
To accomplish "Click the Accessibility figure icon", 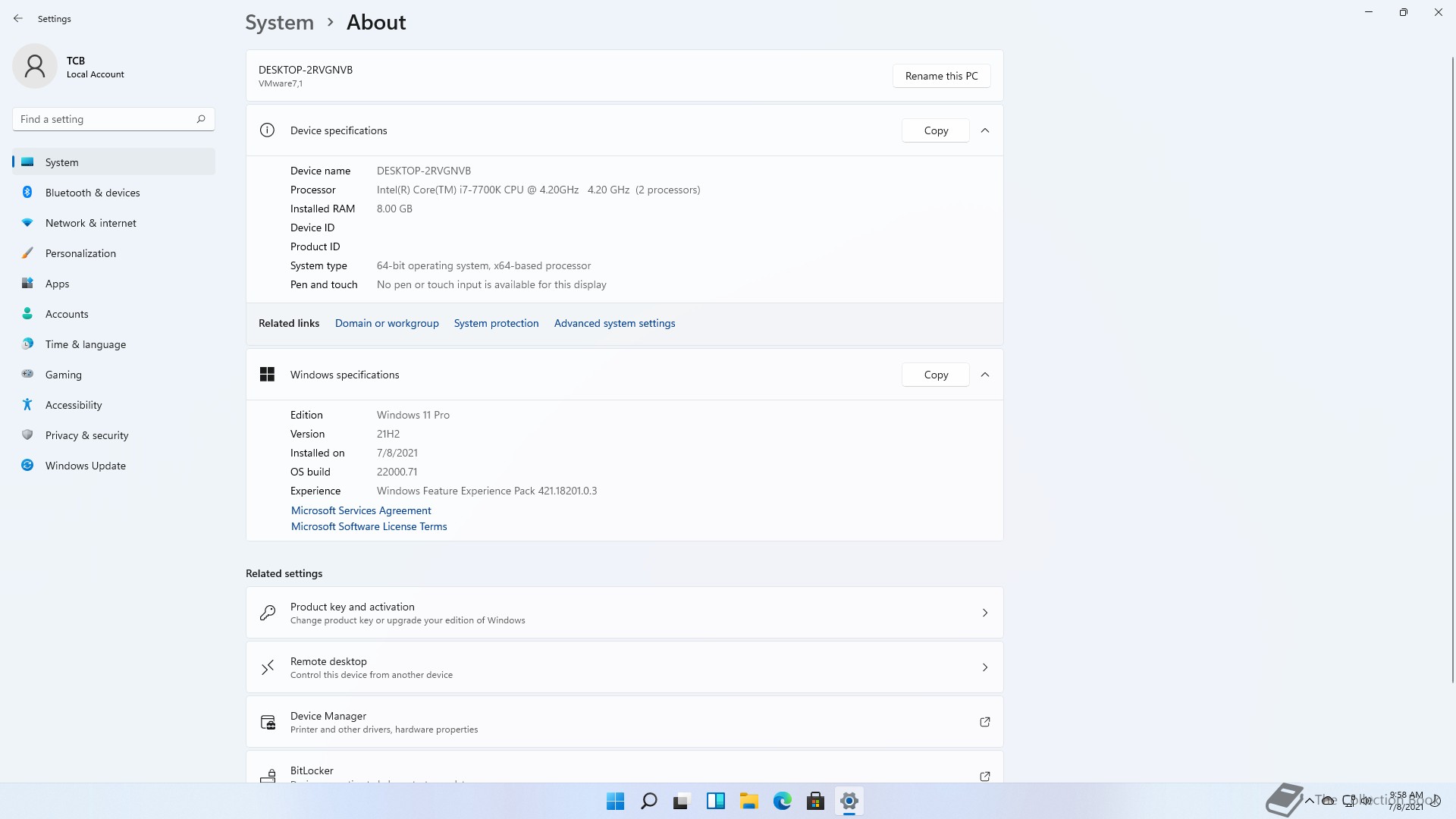I will click(x=27, y=405).
